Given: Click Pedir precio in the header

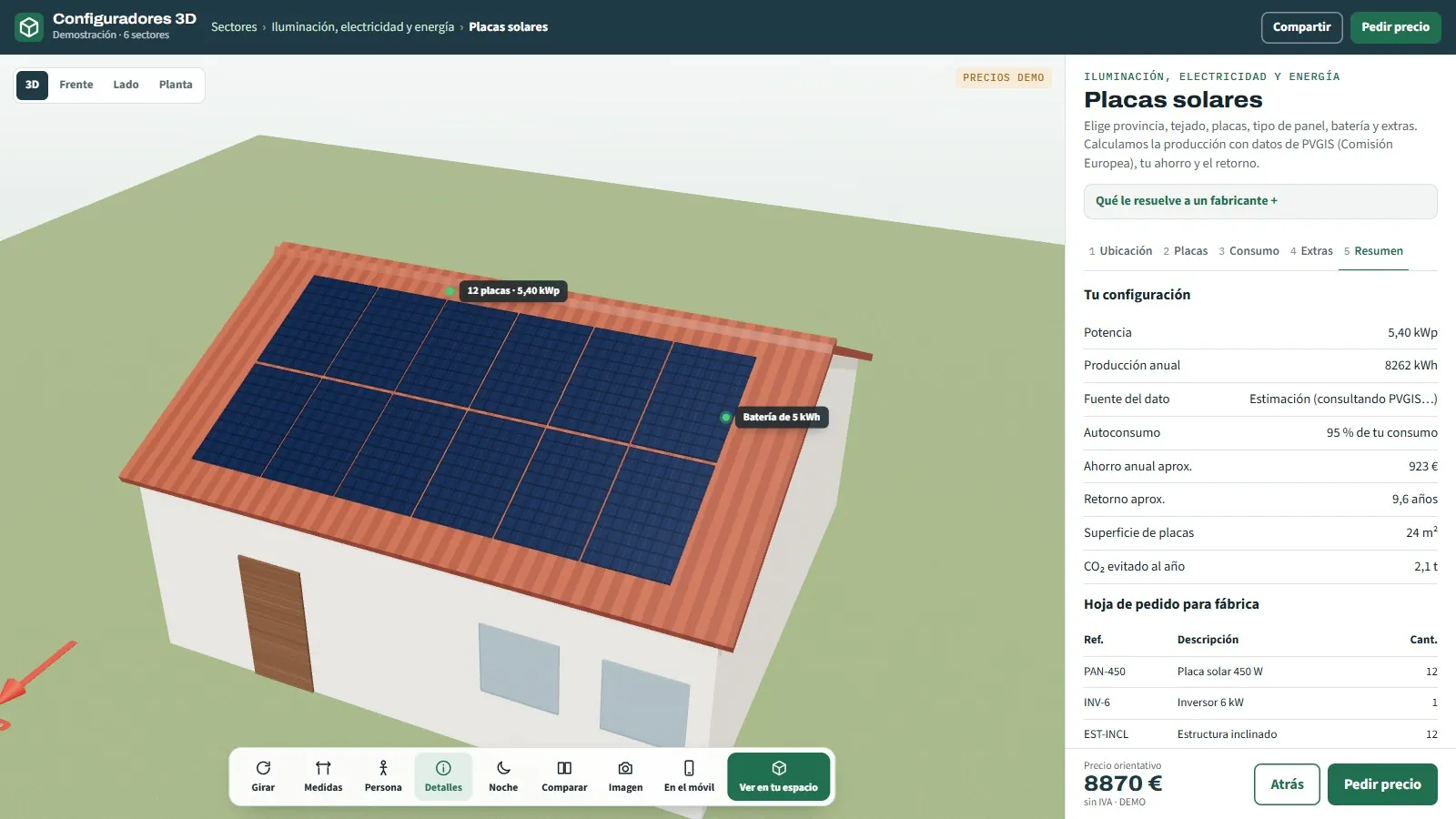Looking at the screenshot, I should (x=1395, y=27).
